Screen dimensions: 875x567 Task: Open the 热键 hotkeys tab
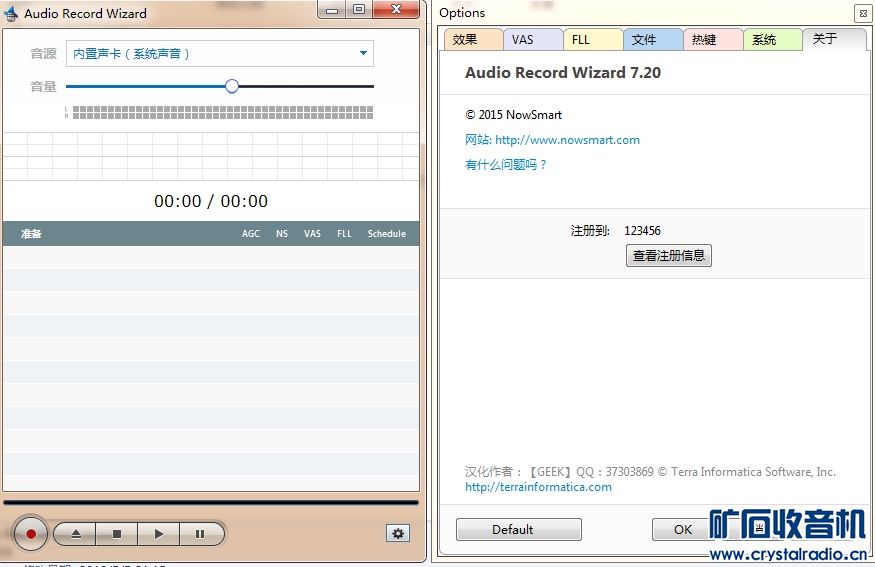[713, 40]
